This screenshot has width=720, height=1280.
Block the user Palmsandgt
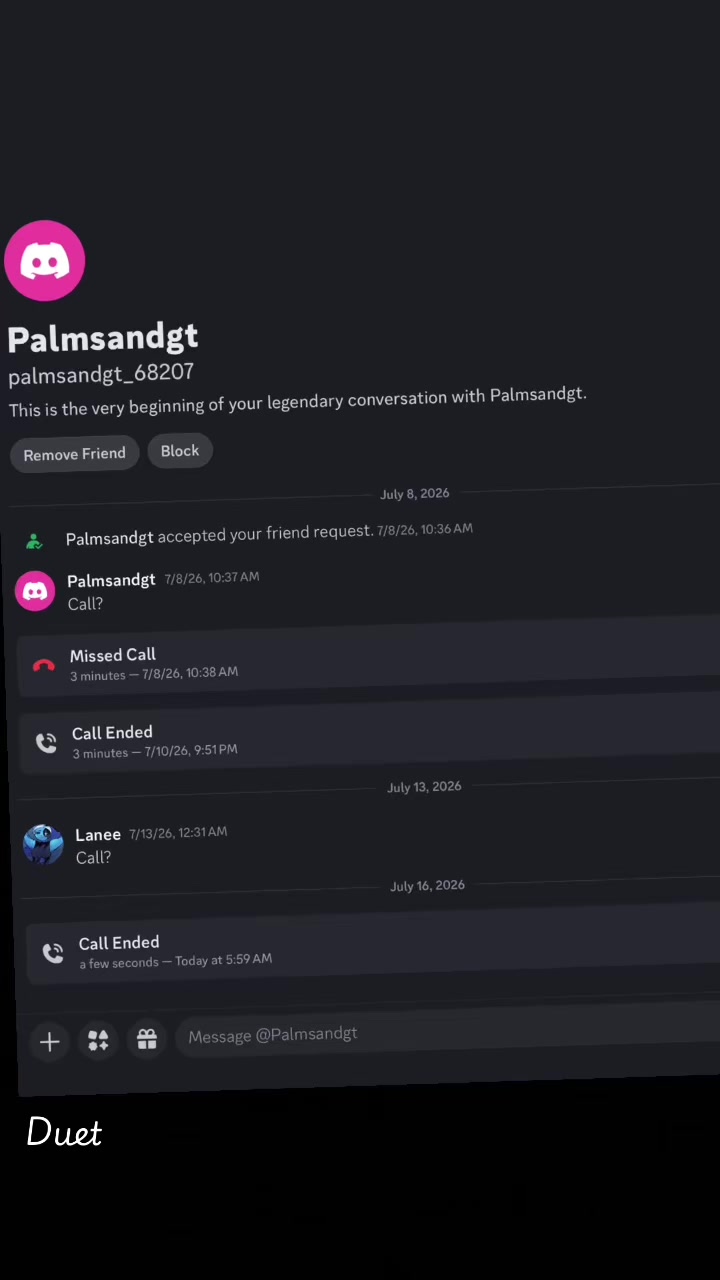pos(180,451)
